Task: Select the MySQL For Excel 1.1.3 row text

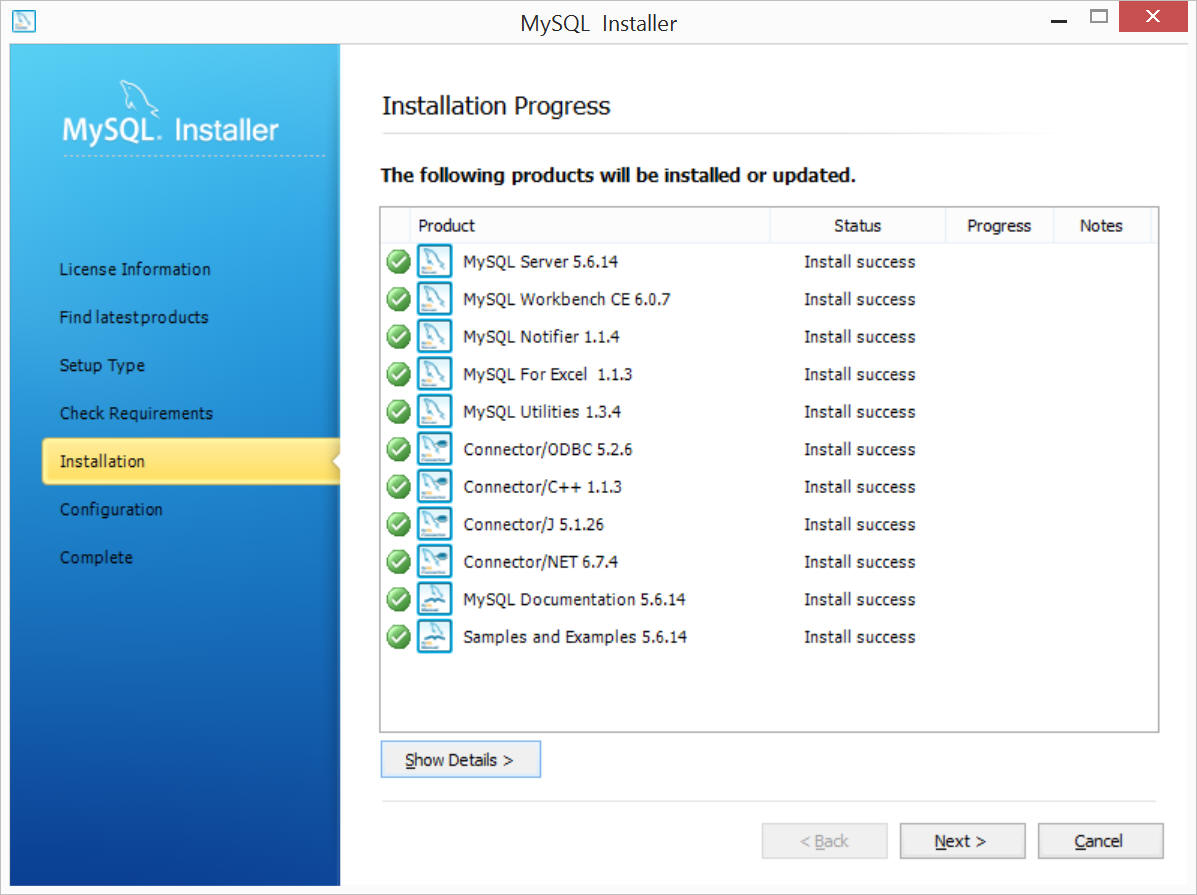Action: (x=547, y=374)
